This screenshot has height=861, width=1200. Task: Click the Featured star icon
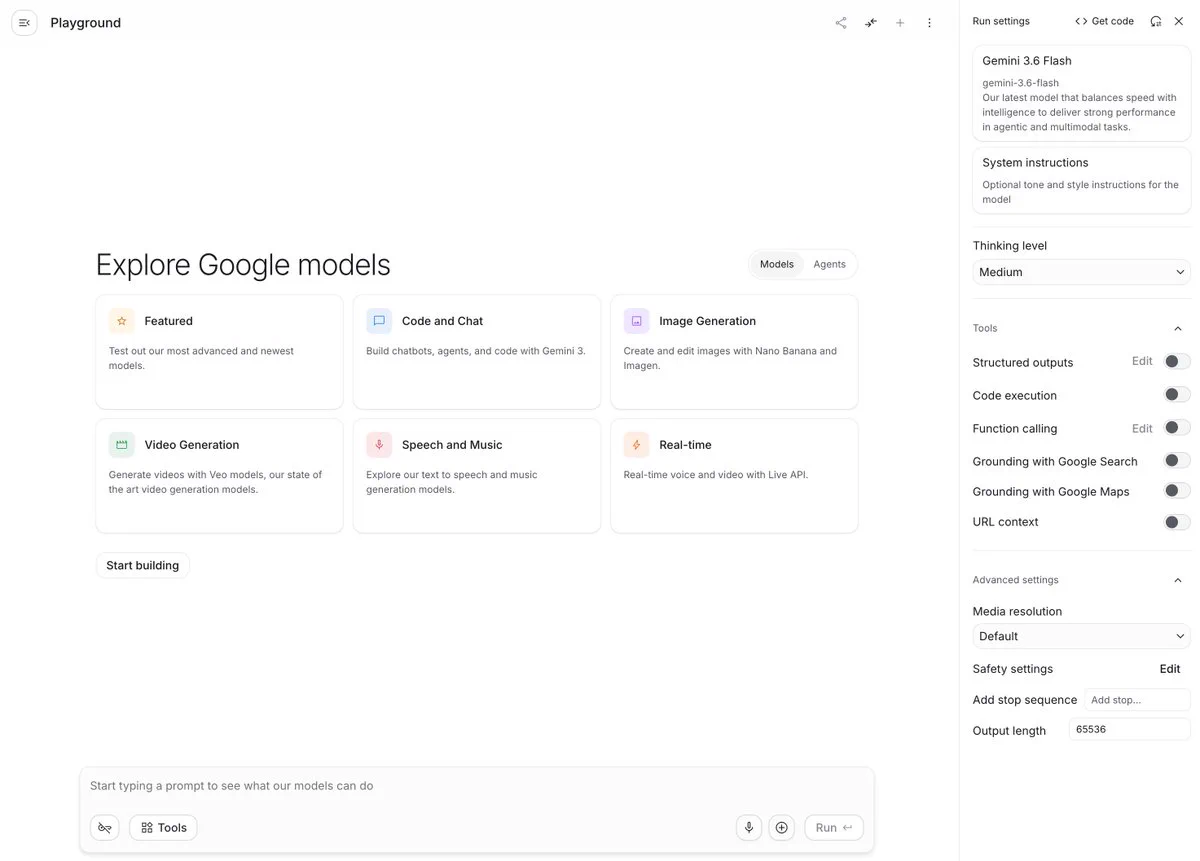[x=122, y=321]
